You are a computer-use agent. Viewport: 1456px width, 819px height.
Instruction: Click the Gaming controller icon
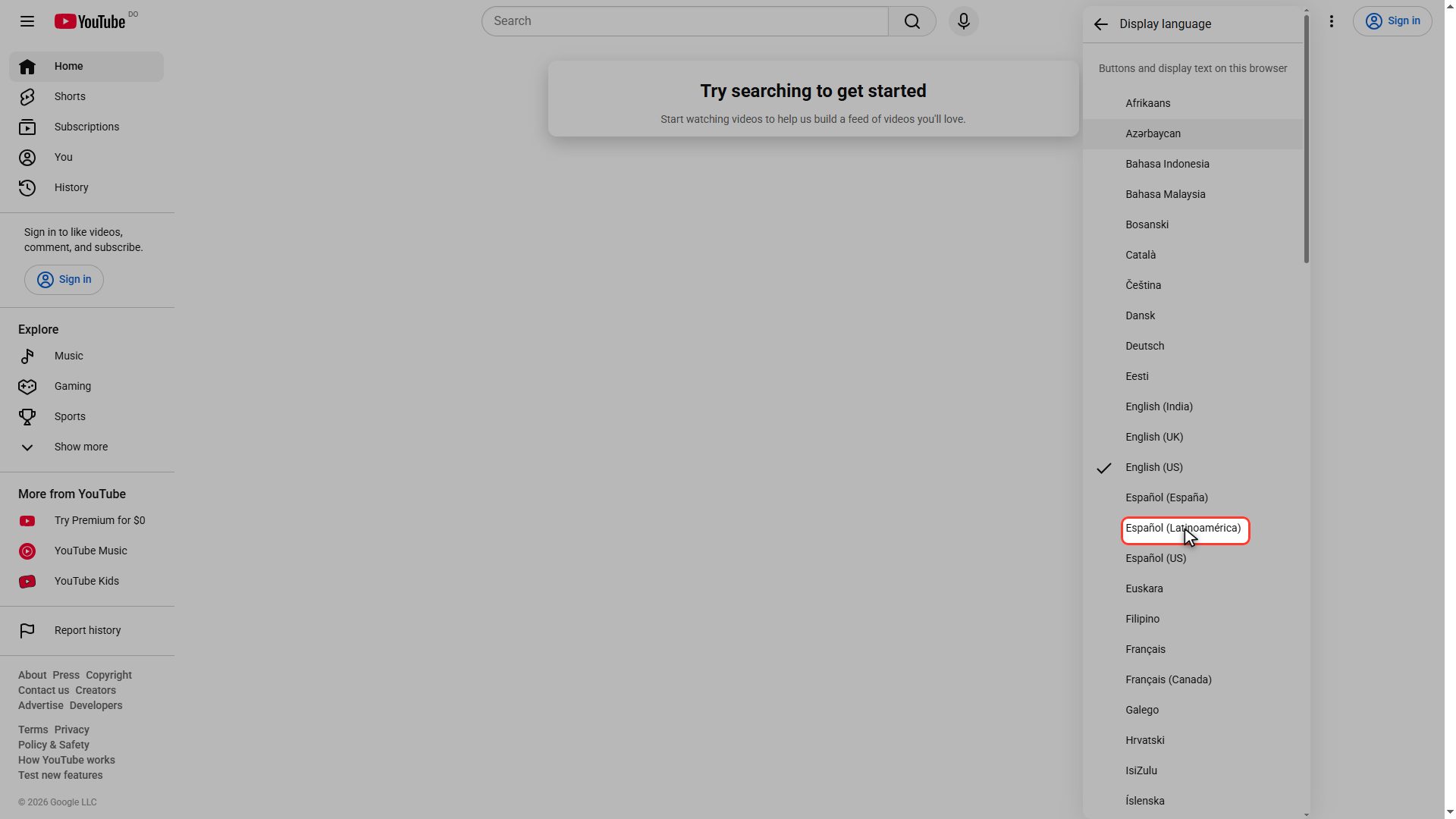[x=27, y=387]
